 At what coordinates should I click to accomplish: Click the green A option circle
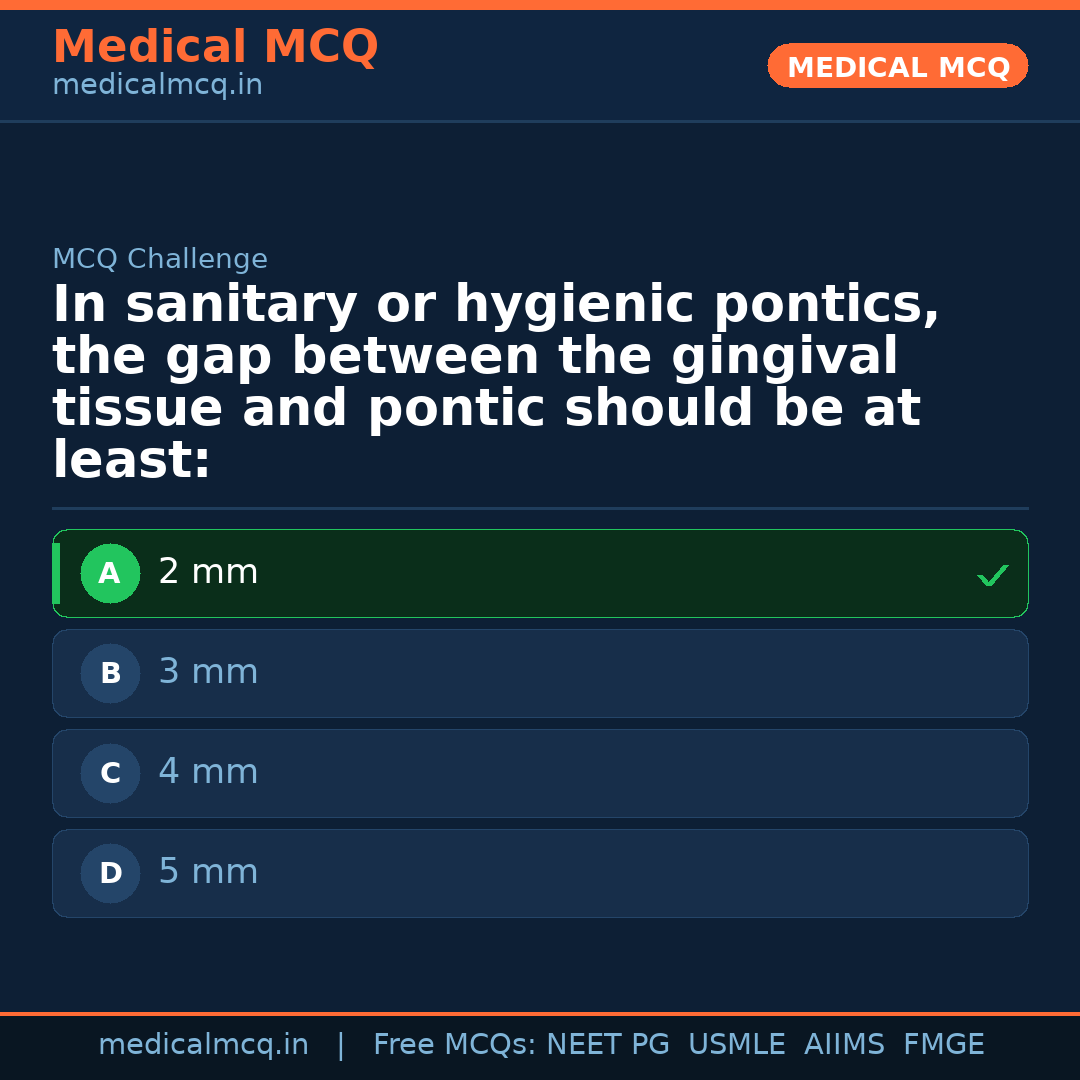(x=110, y=574)
